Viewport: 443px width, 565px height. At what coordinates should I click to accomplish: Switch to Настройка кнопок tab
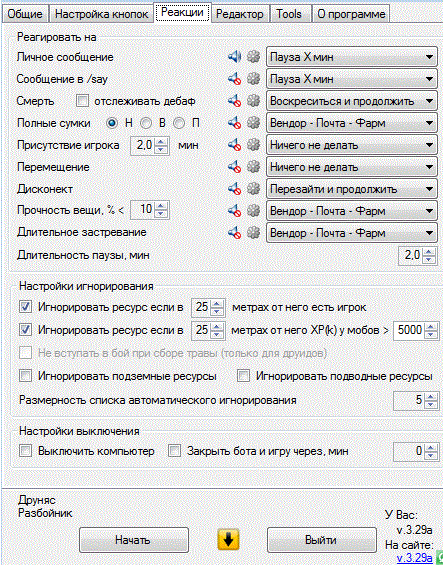tap(102, 14)
